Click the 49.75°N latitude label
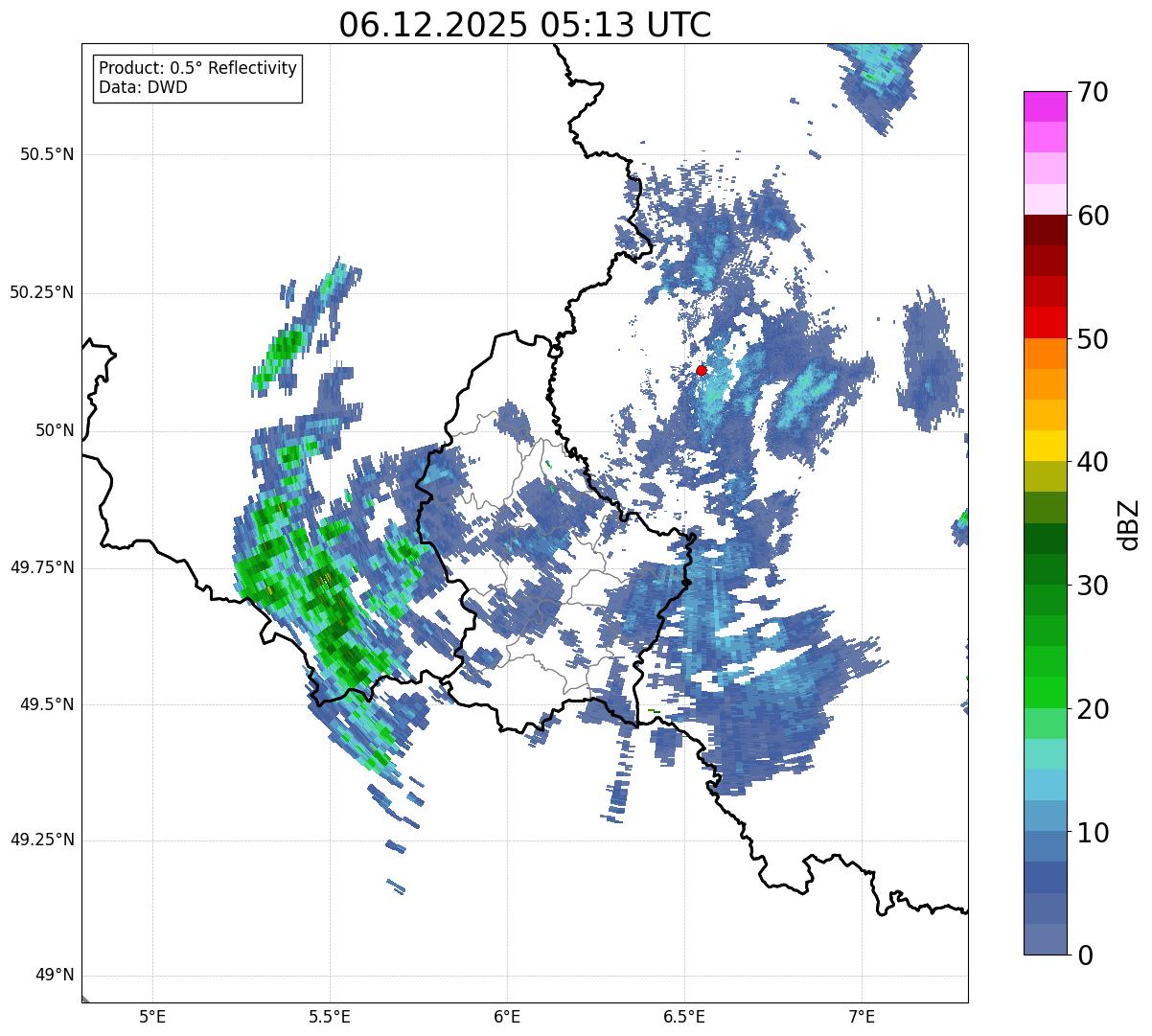The width and height of the screenshot is (1152, 1036). [42, 567]
